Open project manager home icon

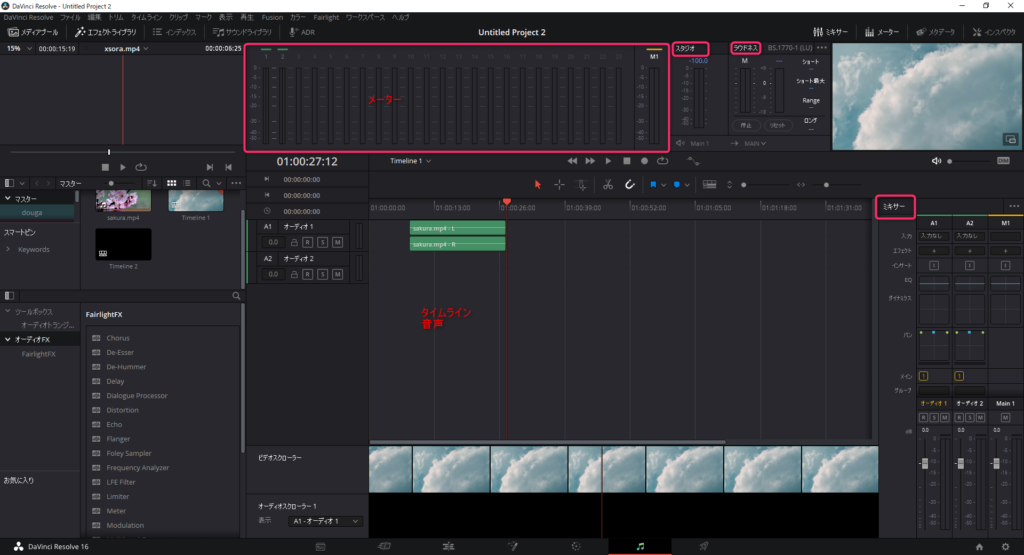click(979, 547)
